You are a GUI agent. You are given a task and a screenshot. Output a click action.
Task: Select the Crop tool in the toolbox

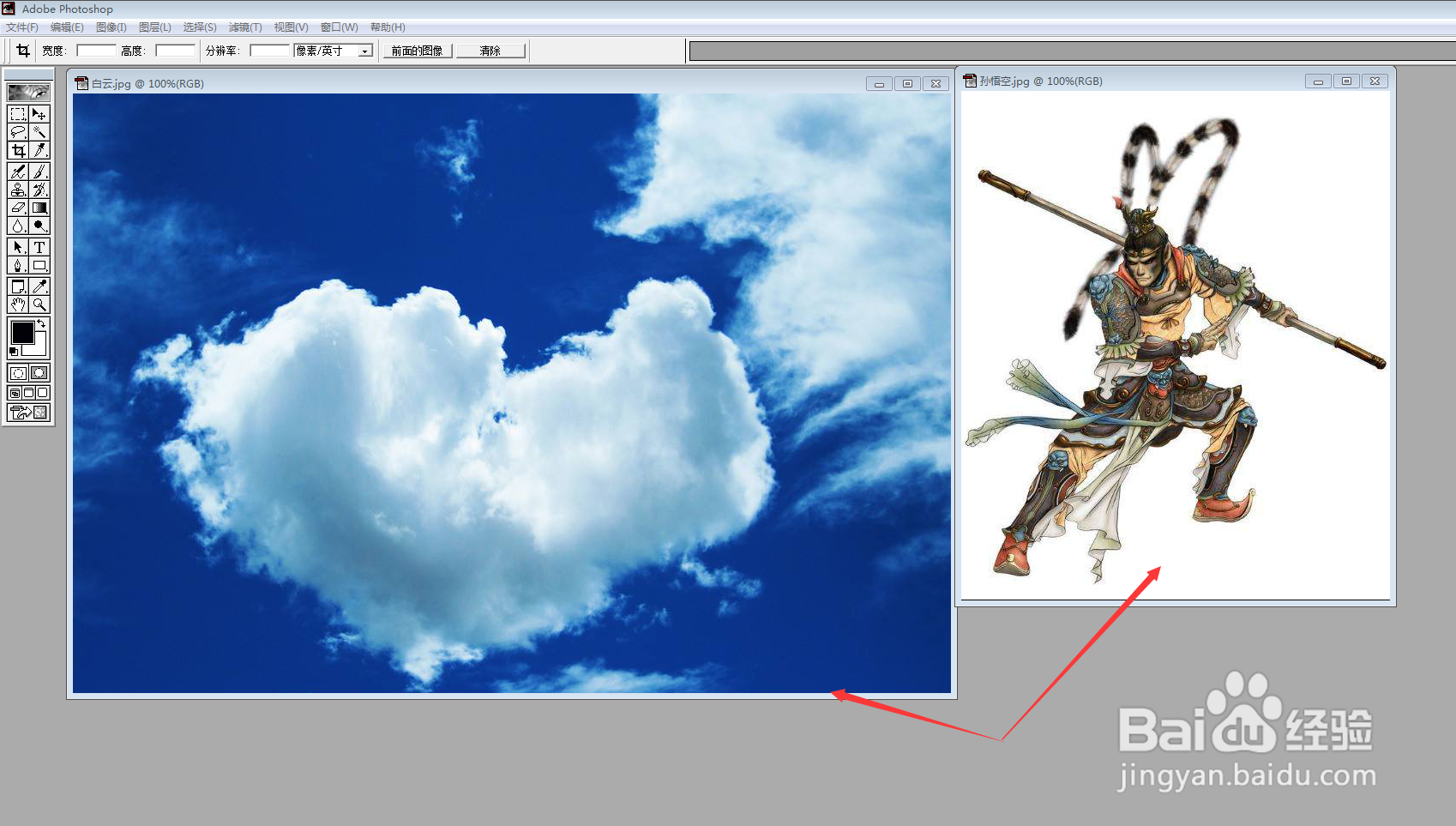(18, 150)
